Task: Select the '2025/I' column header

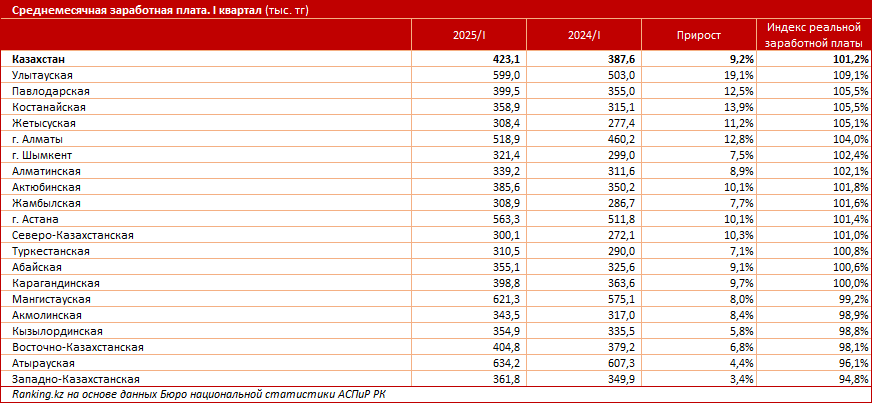Action: (x=469, y=35)
